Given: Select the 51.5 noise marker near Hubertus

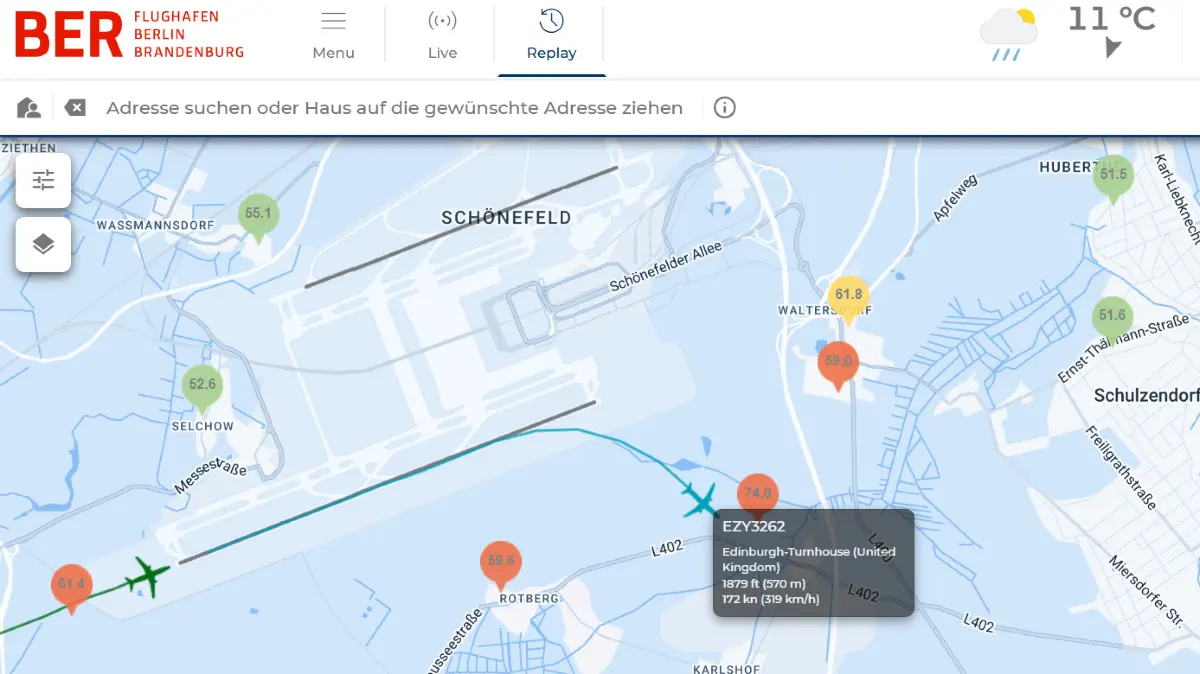Looking at the screenshot, I should pos(1113,178).
